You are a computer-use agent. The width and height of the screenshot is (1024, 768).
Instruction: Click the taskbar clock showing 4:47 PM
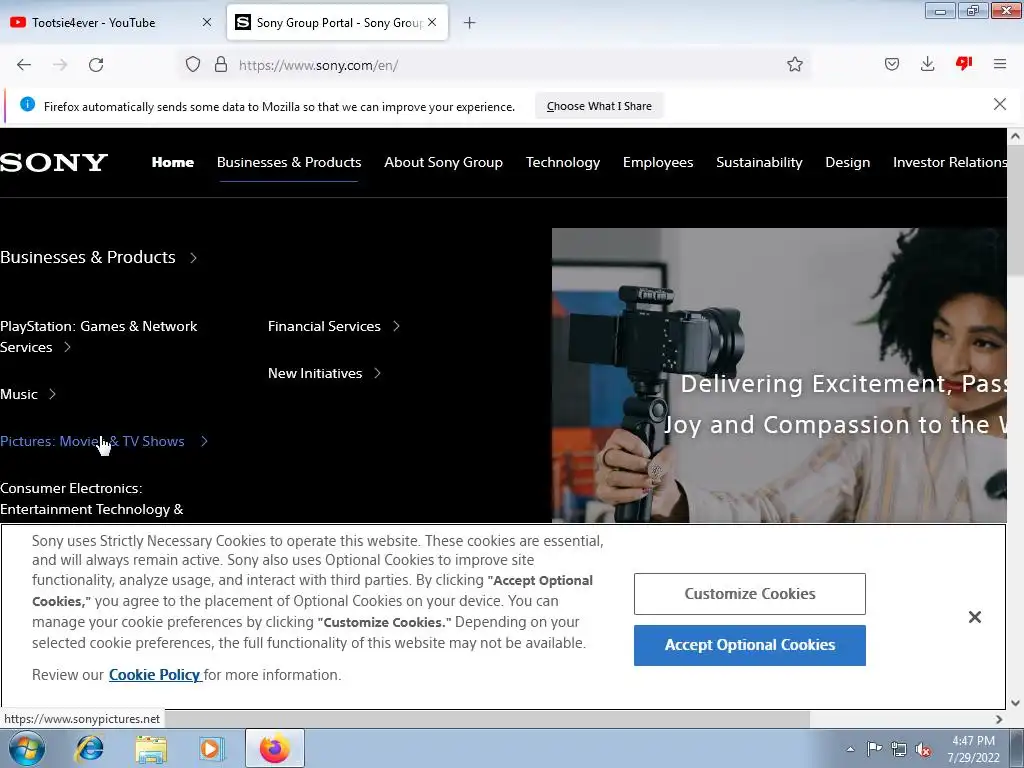tap(974, 749)
